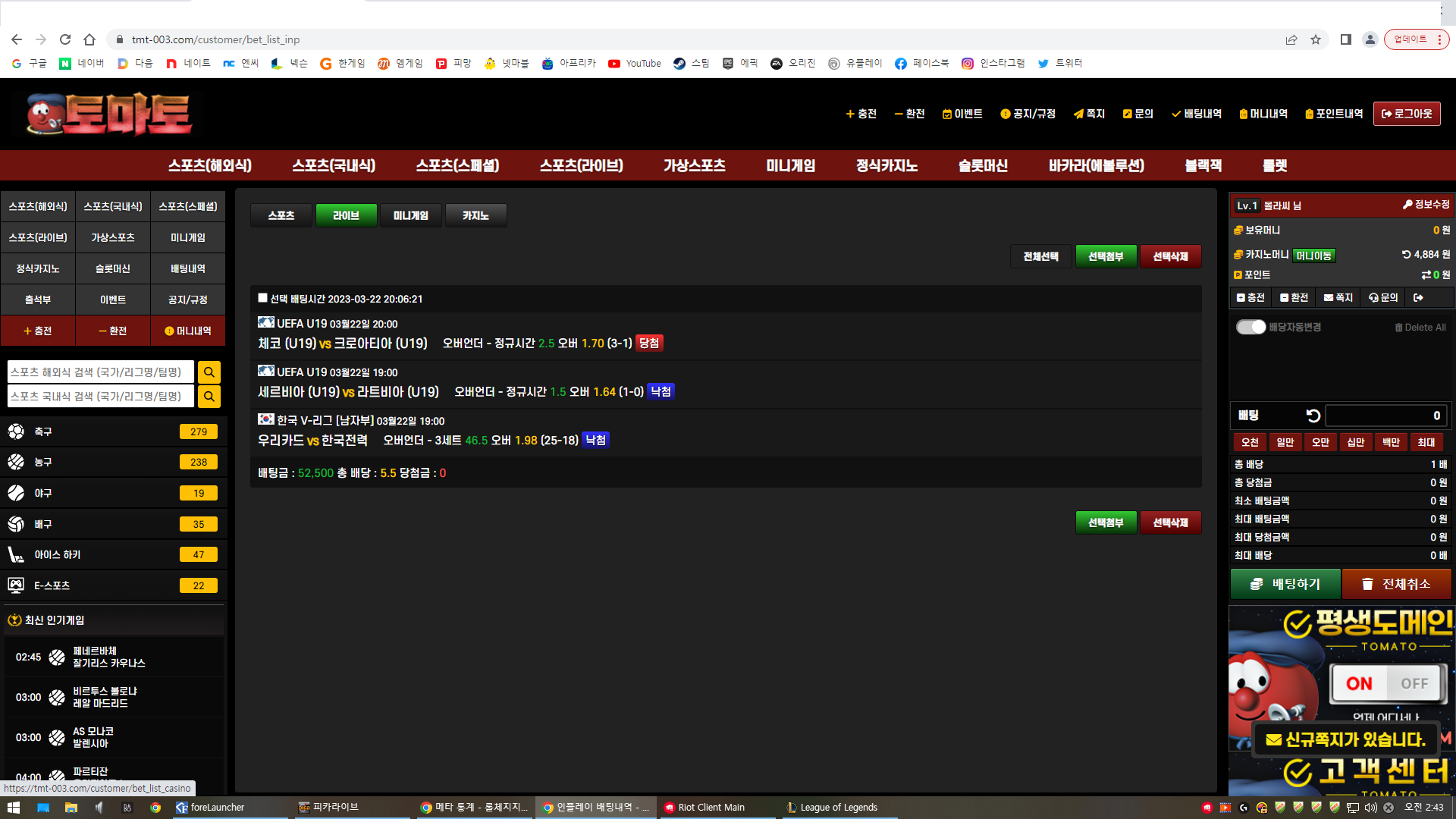
Task: Click the bottom red delete-selected button
Action: coord(1171,522)
